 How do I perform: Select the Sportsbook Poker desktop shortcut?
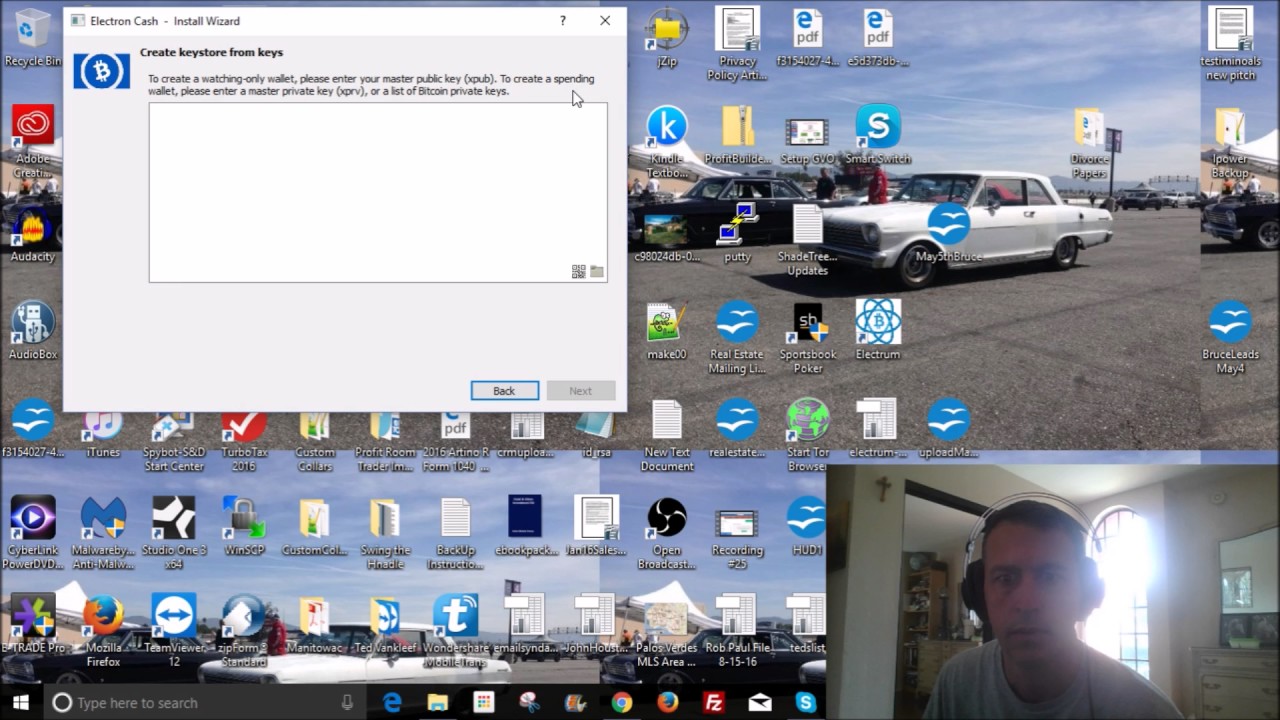807,338
